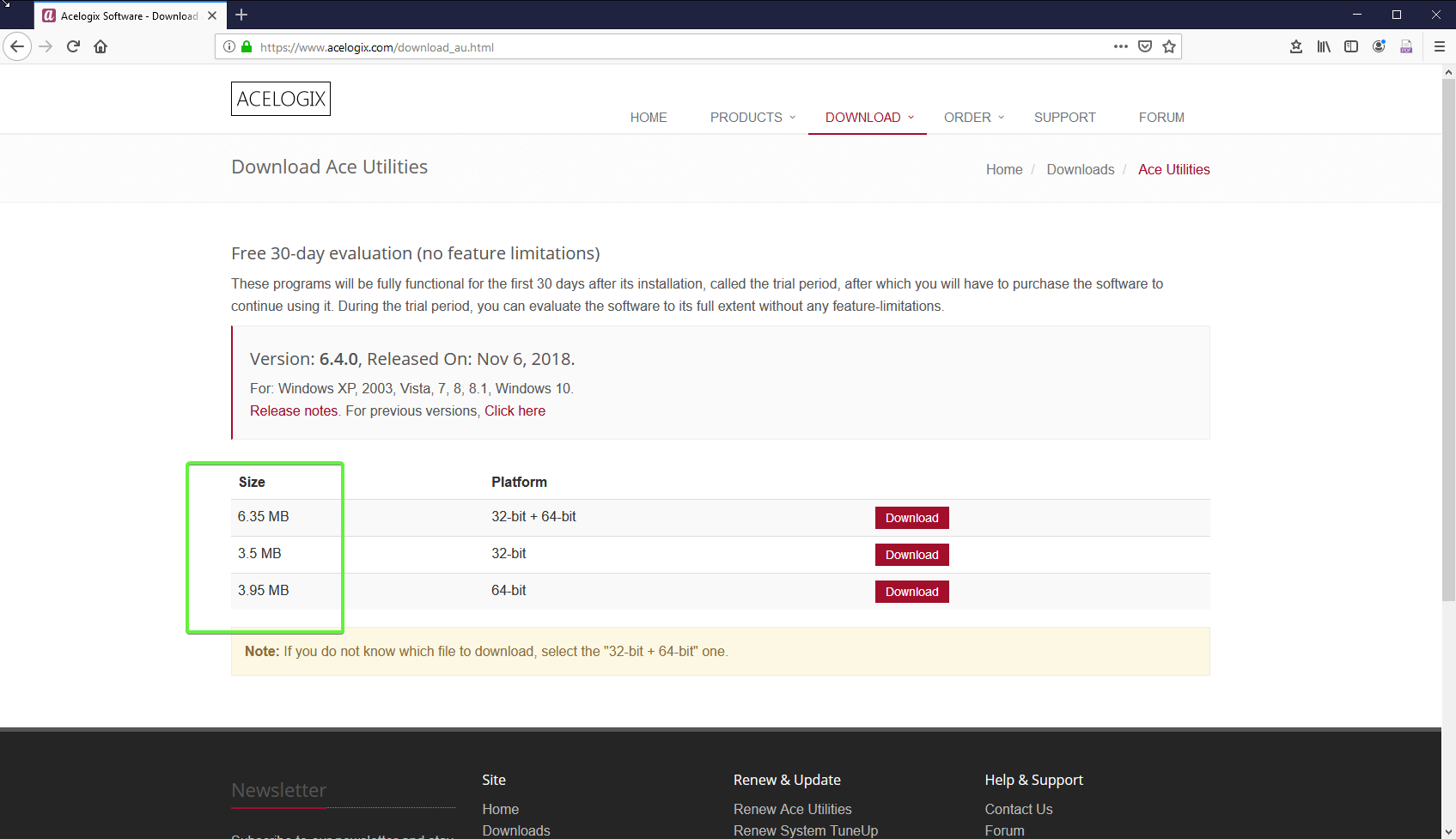1456x839 pixels.
Task: Click the address bar URL field
Action: click(670, 47)
